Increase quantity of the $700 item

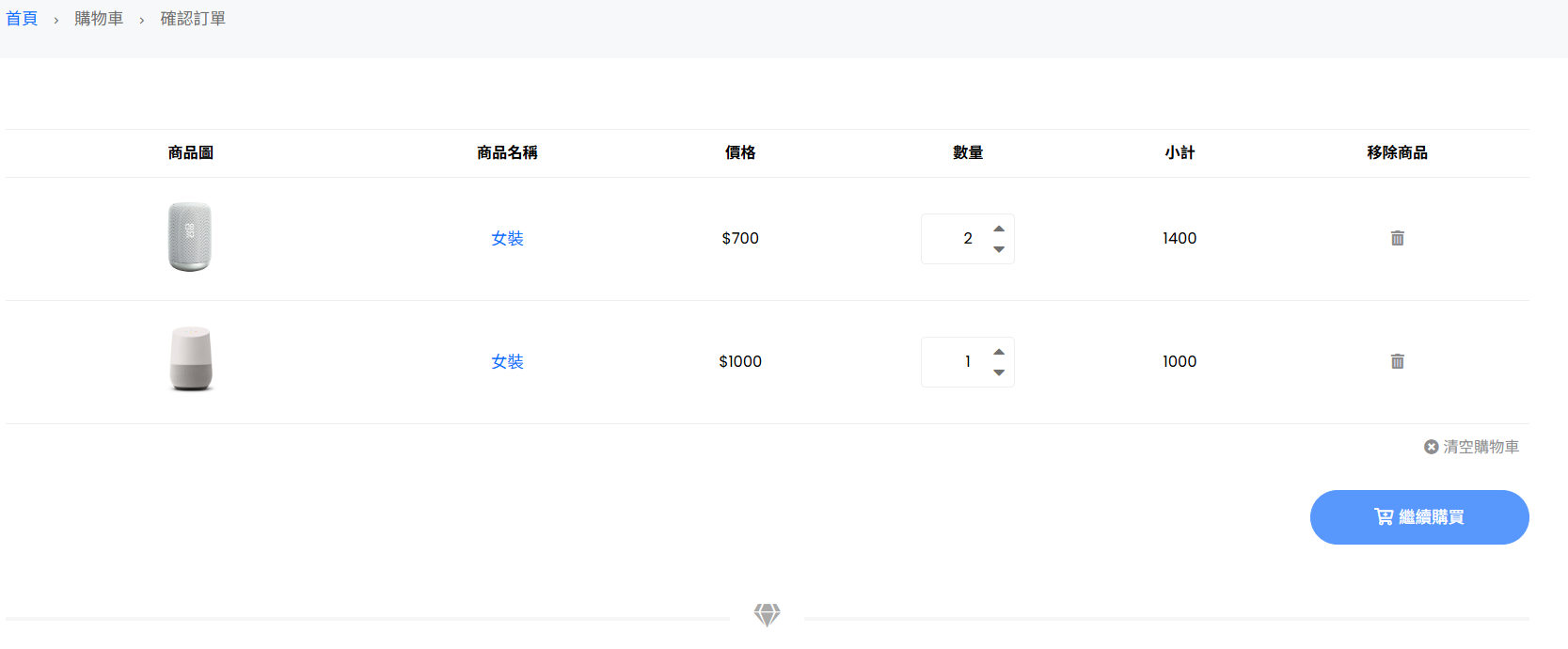click(x=999, y=229)
